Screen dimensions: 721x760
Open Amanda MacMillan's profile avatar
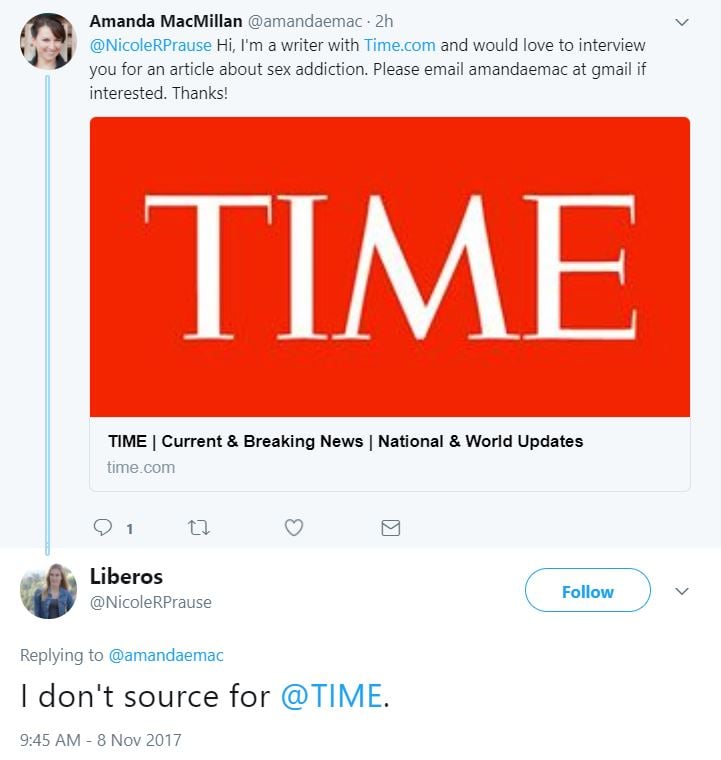48,42
